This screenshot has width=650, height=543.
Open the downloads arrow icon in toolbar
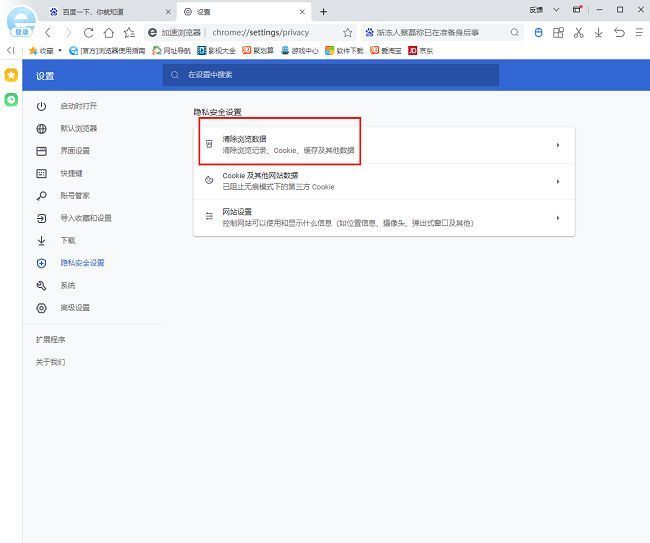point(598,32)
